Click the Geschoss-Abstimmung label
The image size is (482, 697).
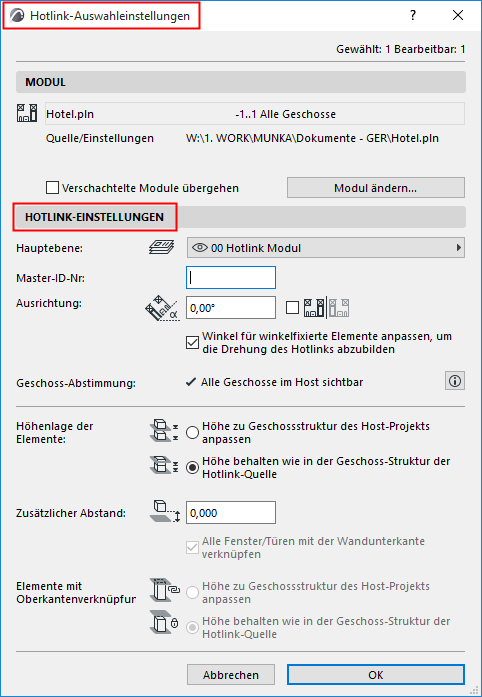point(76,383)
